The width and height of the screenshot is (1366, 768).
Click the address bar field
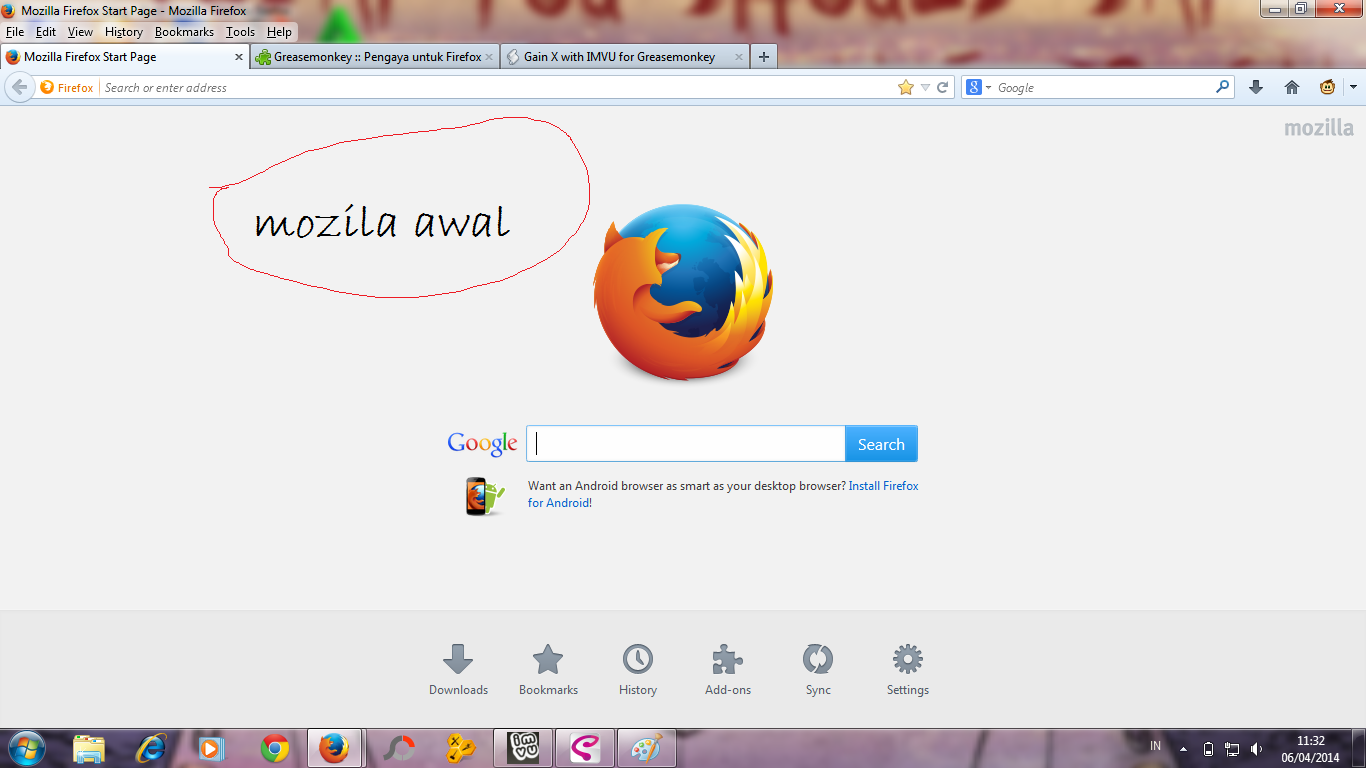[498, 88]
